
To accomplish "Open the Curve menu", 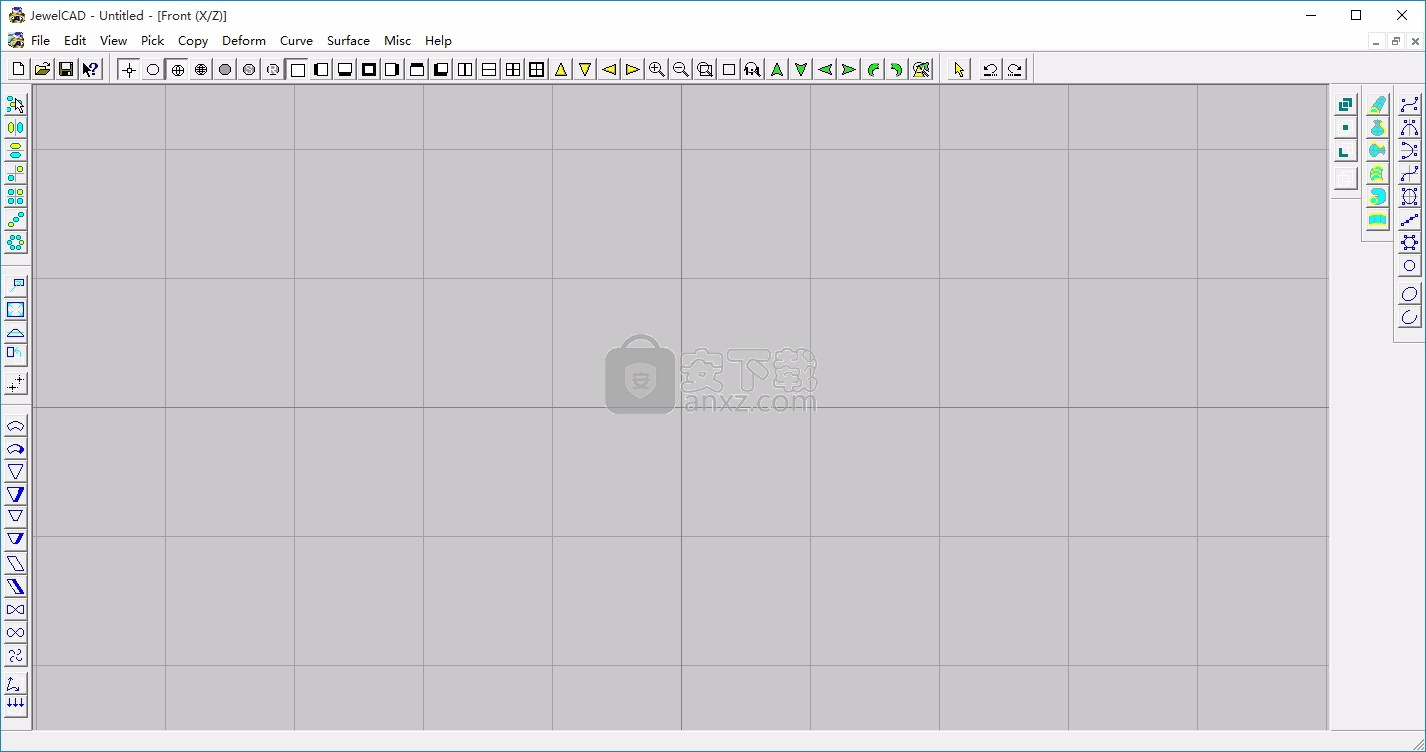I will pyautogui.click(x=296, y=41).
